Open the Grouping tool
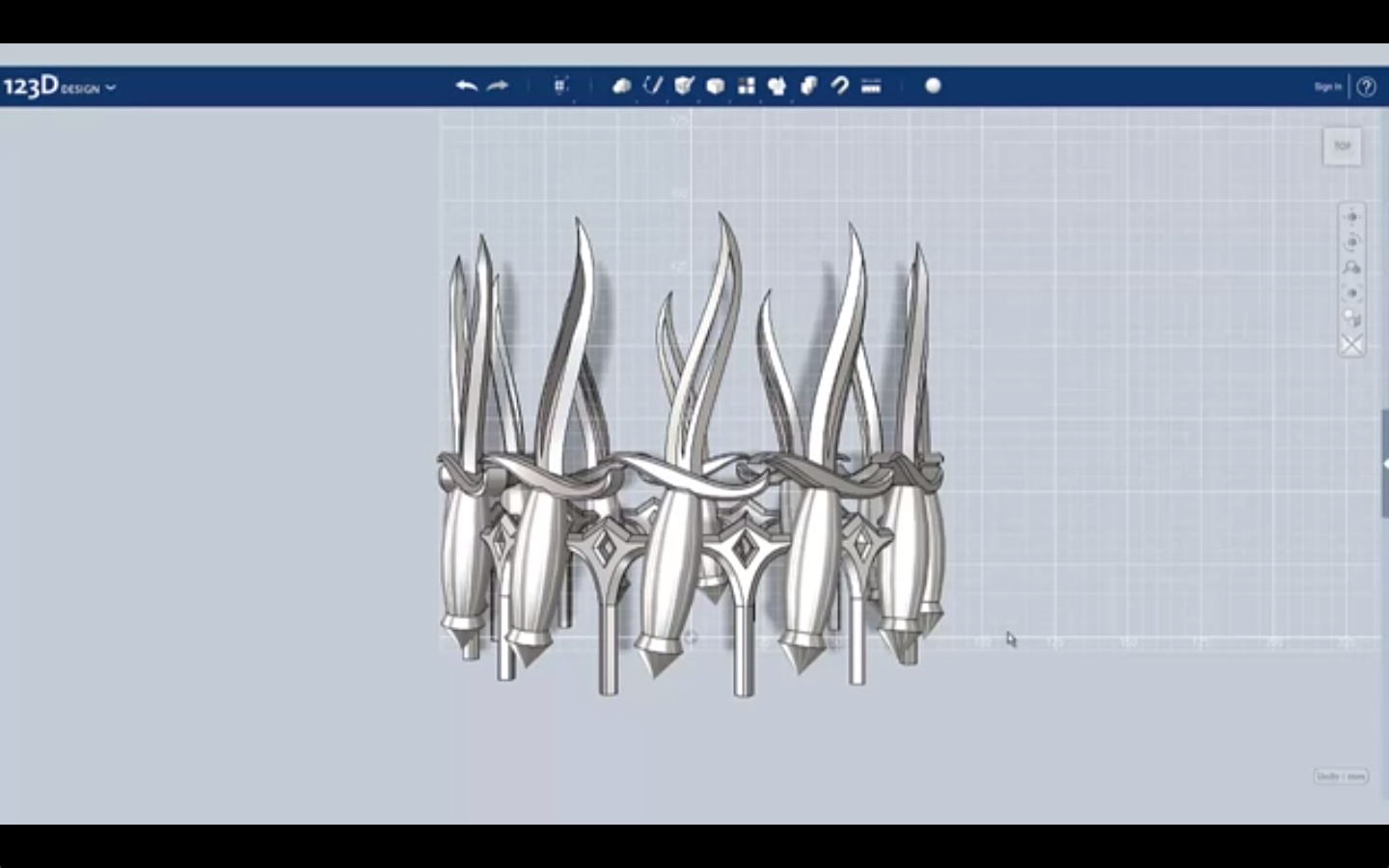This screenshot has height=868, width=1389. point(777,86)
